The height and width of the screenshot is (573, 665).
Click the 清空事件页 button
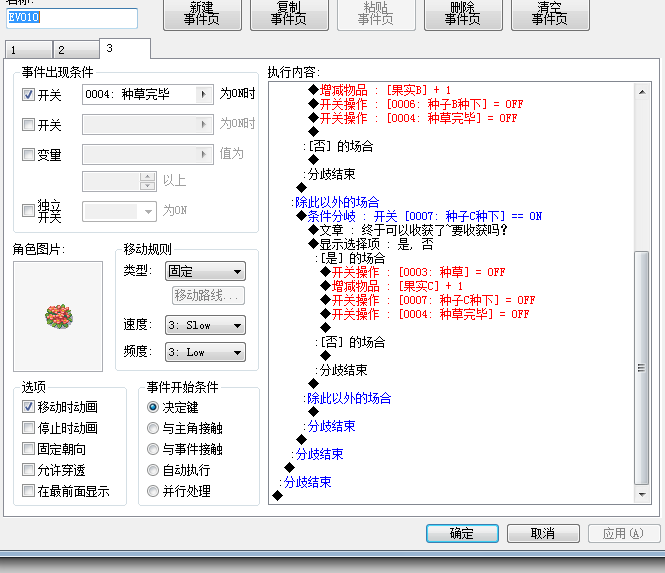click(x=550, y=14)
